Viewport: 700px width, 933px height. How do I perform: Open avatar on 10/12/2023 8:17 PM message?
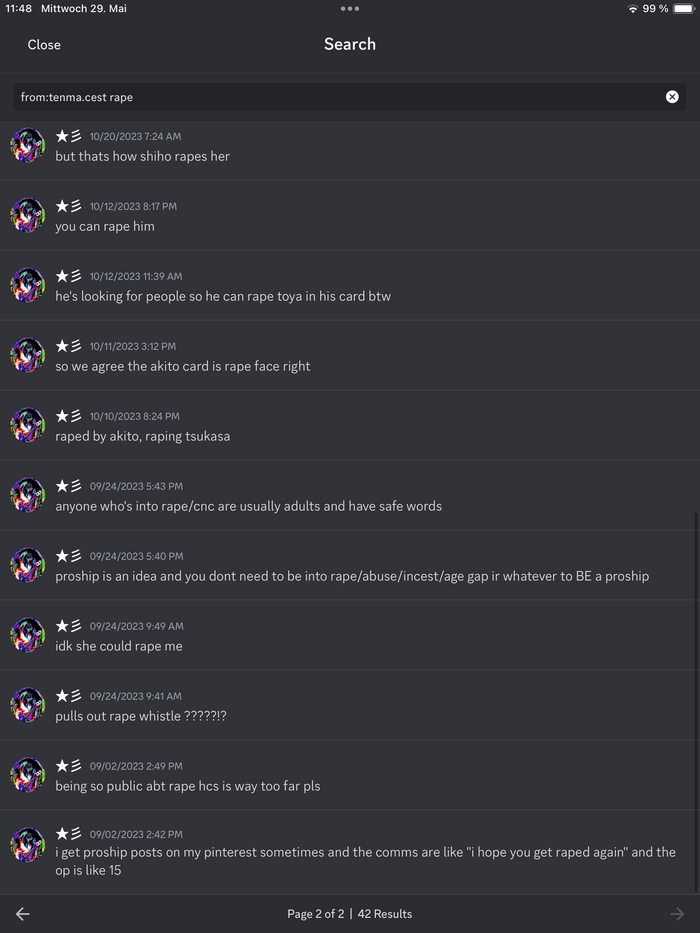(x=28, y=216)
